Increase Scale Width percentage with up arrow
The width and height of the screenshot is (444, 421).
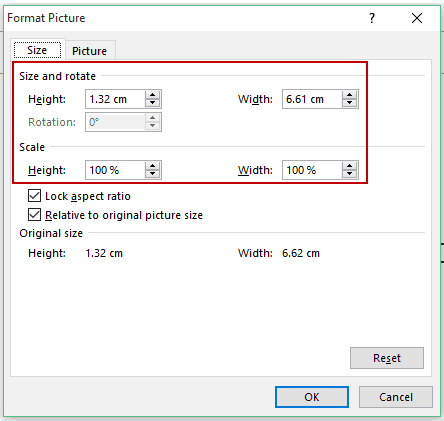click(x=349, y=166)
